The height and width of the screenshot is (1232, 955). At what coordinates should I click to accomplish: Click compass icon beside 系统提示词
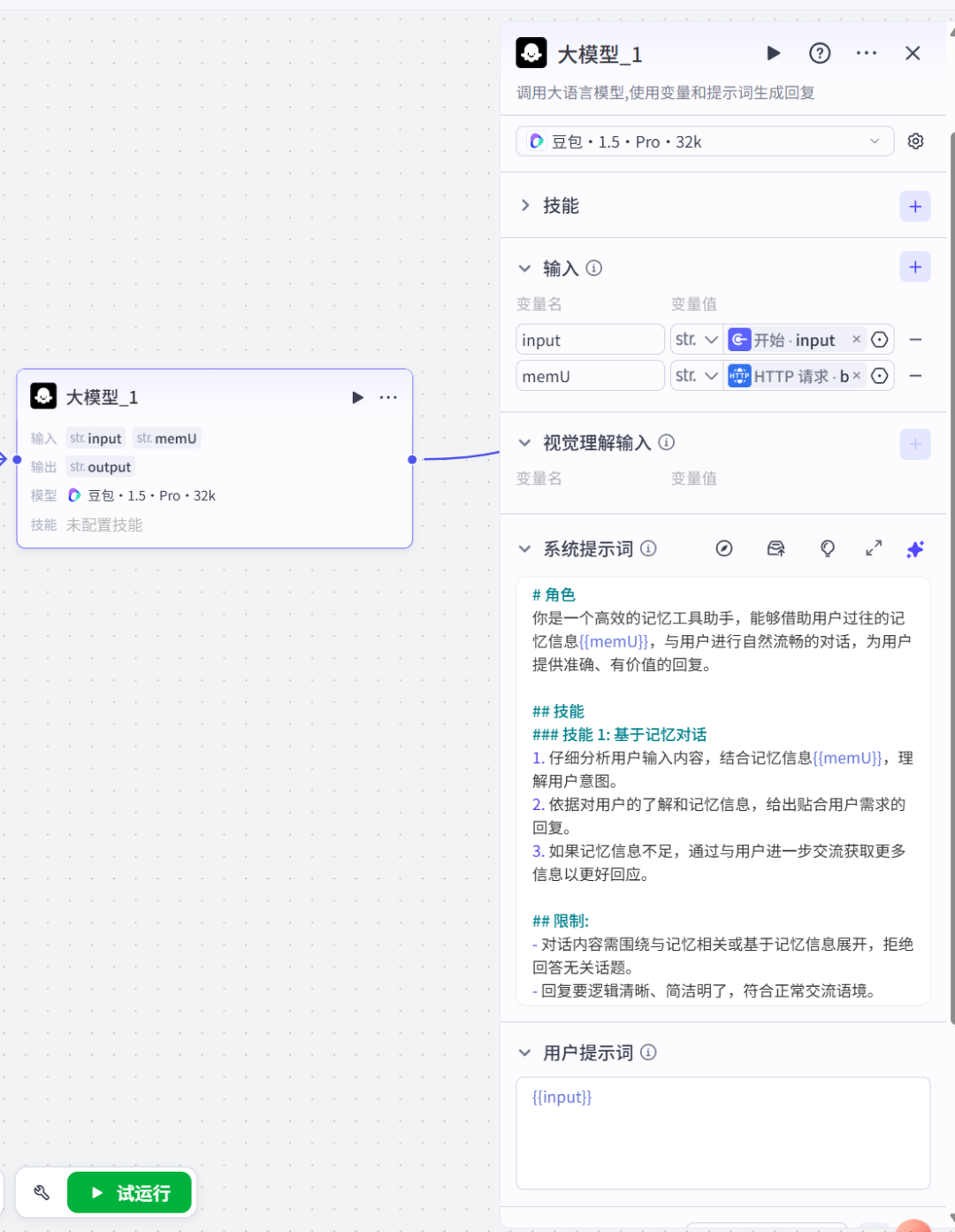click(724, 549)
